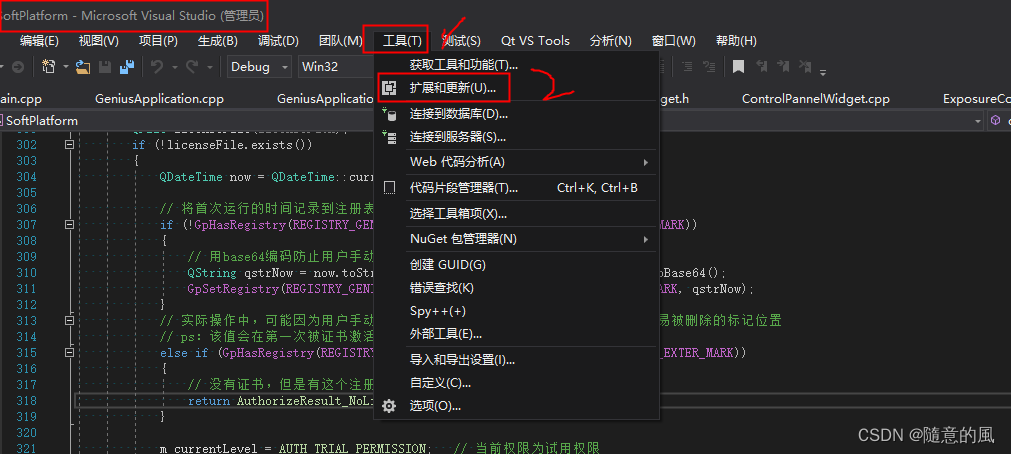
Task: Open the 分析(N) menu
Action: [x=610, y=41]
